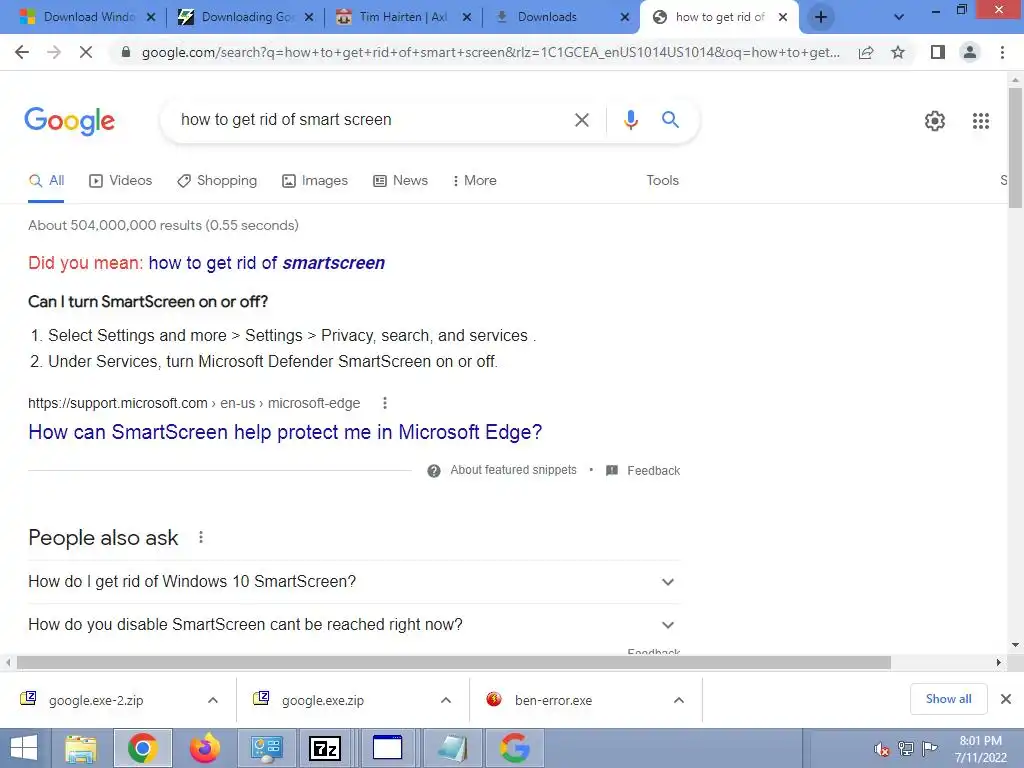This screenshot has width=1024, height=768.
Task: Open the Chrome side panel
Action: pos(938,52)
